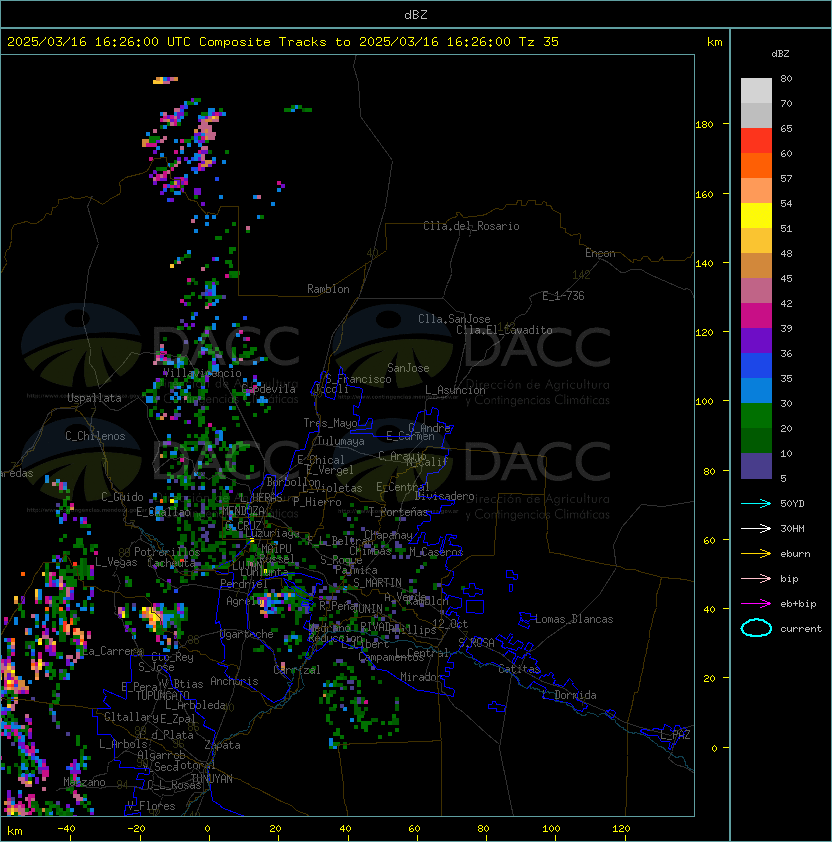Click the 'TUNUYAN' map label
Viewport: 832px width, 842px height.
(212, 779)
